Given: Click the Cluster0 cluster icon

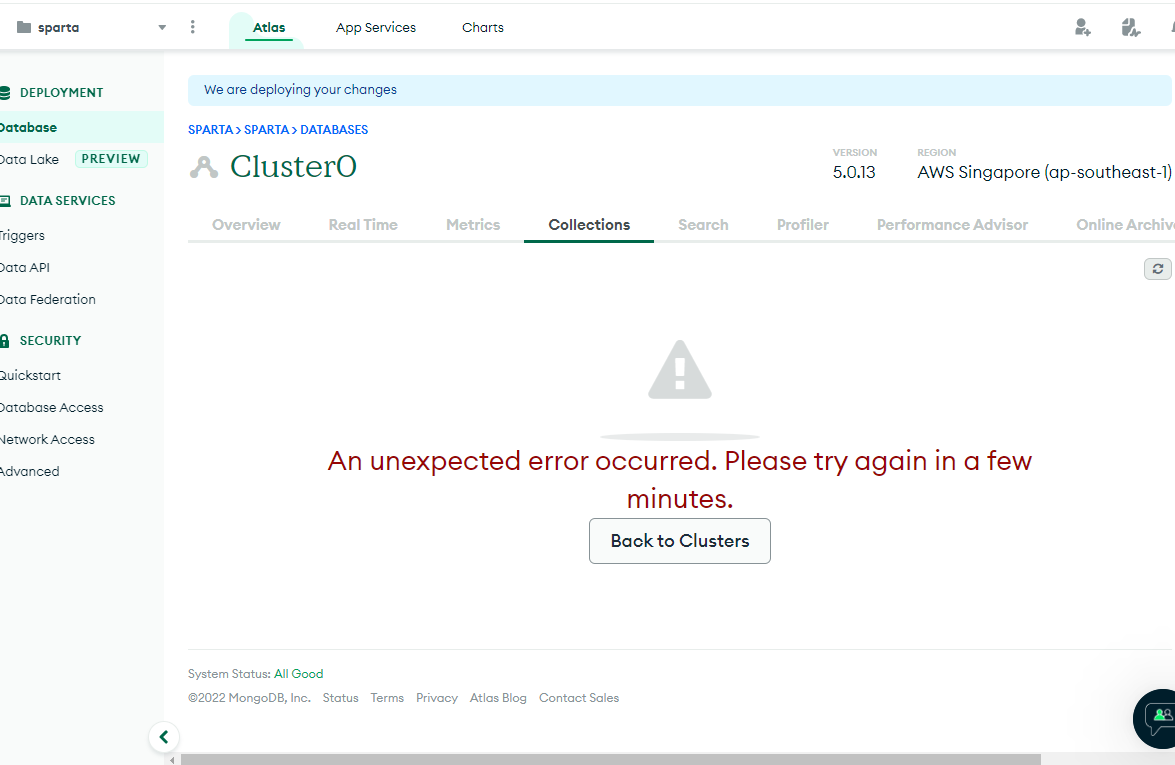Looking at the screenshot, I should 204,167.
